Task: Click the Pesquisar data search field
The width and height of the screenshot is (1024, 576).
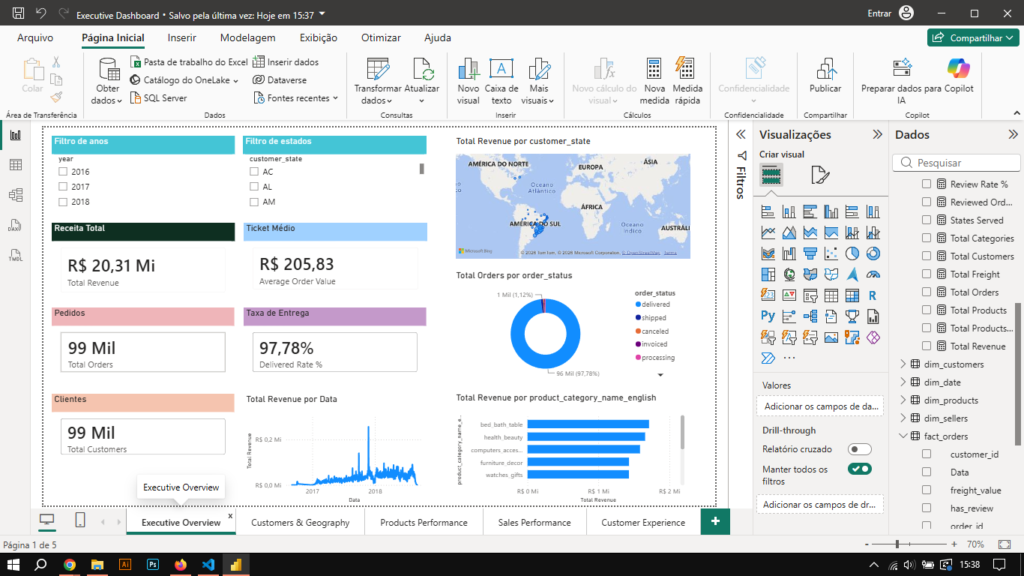Action: tap(956, 163)
